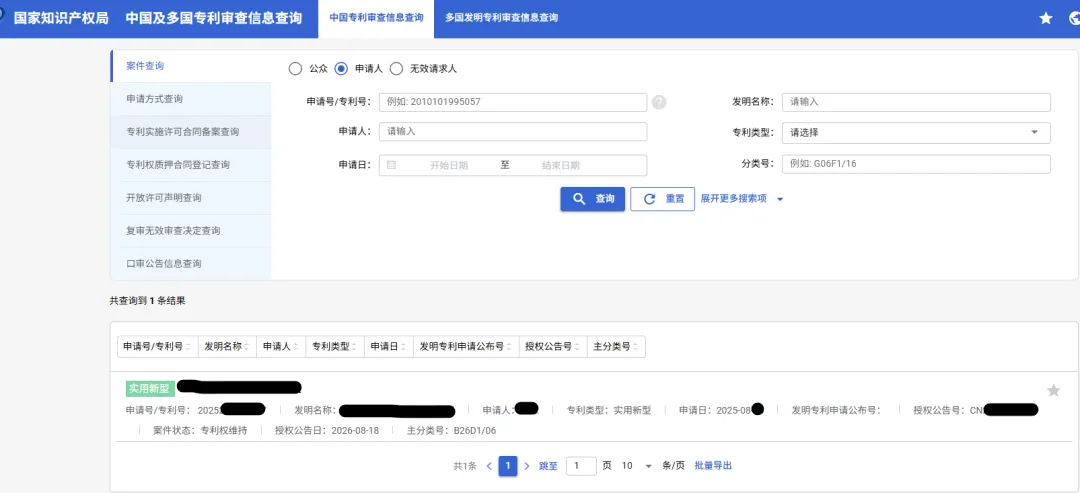The image size is (1080, 493).
Task: Click the green 实用新型 tag on result
Action: [149, 389]
